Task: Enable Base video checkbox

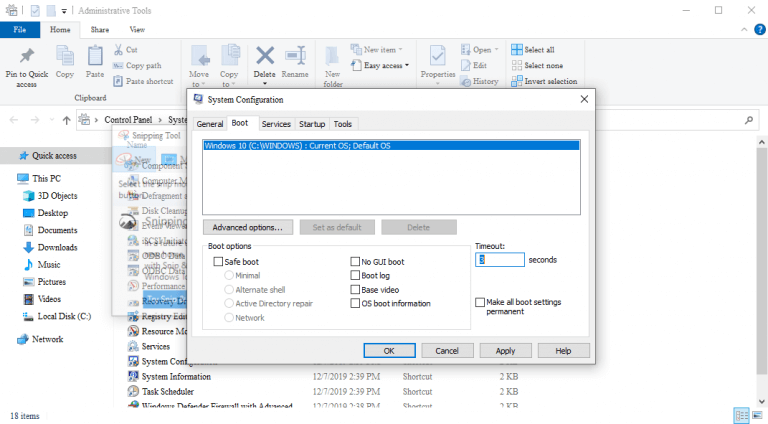Action: click(x=355, y=290)
